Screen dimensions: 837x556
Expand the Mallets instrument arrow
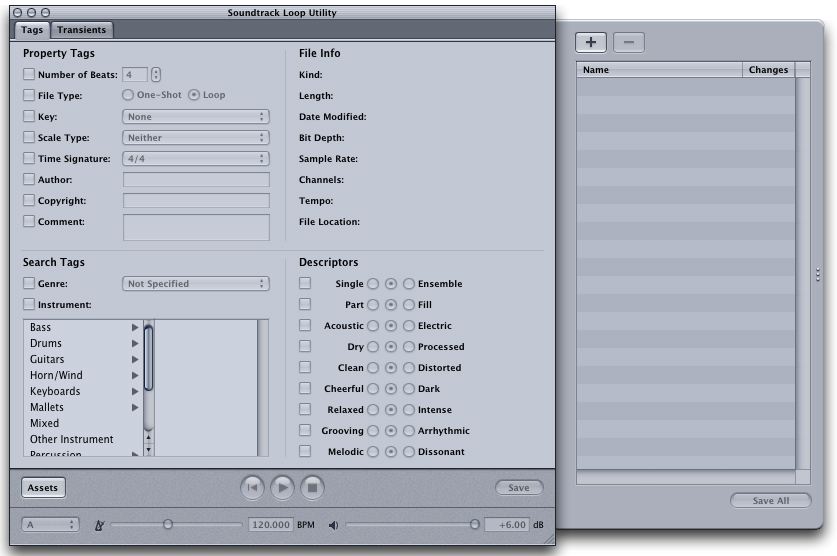tap(135, 407)
